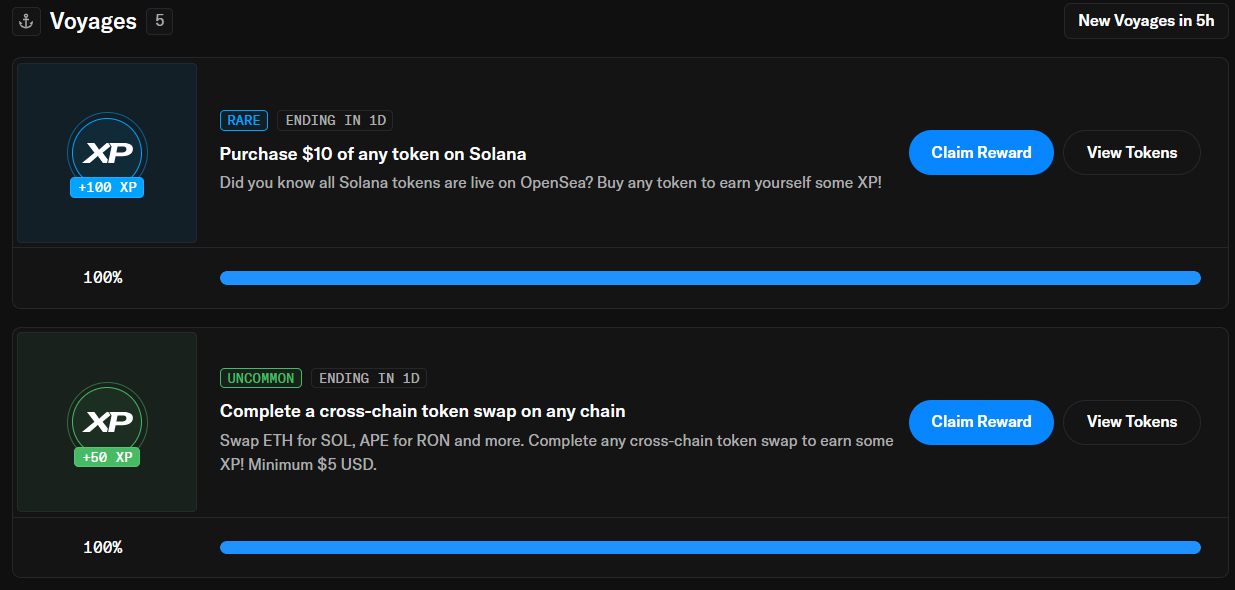The height and width of the screenshot is (590, 1235).
Task: Click the +50 XP reward badge
Action: (x=107, y=457)
